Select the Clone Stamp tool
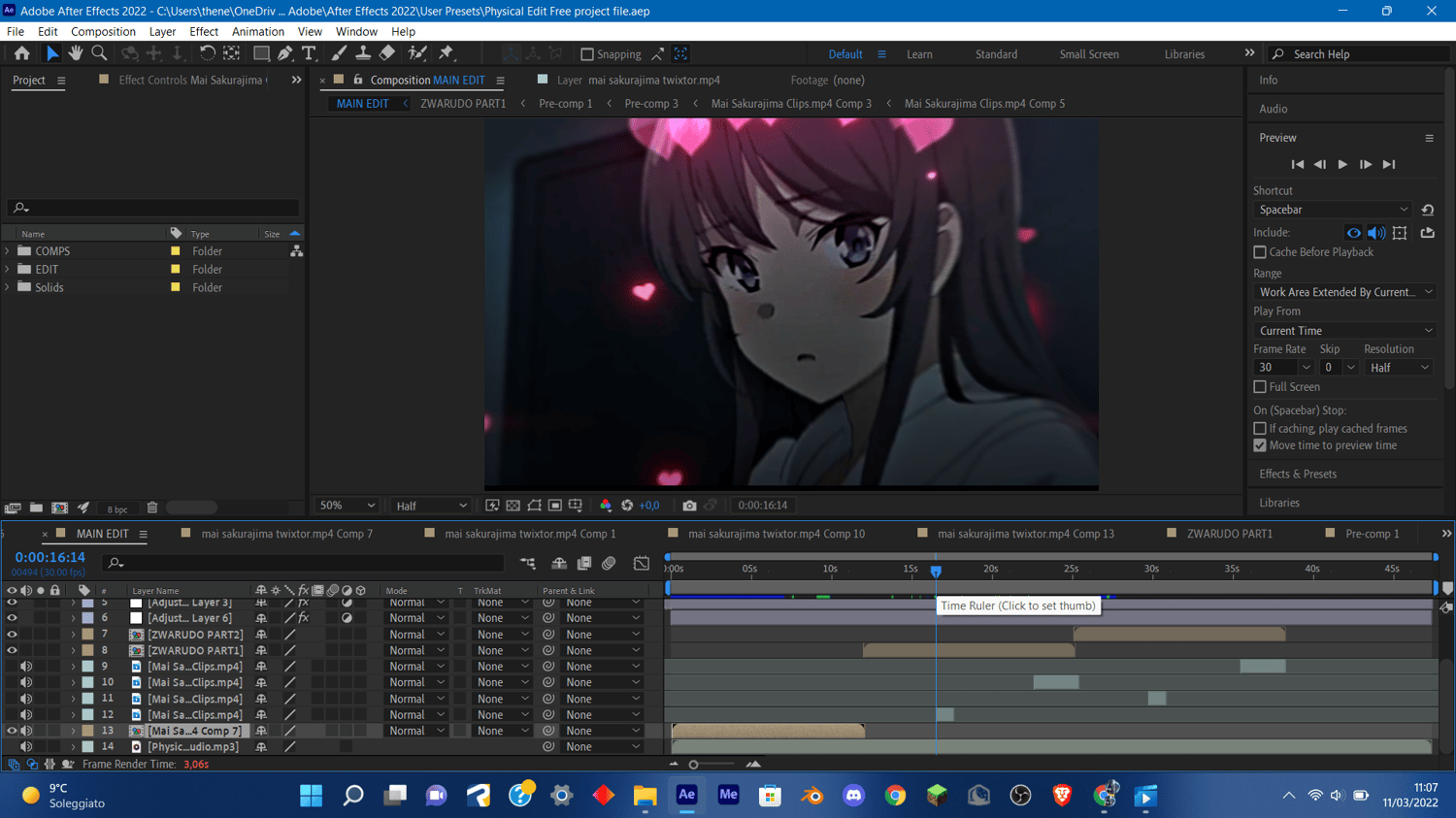1456x818 pixels. 363,53
